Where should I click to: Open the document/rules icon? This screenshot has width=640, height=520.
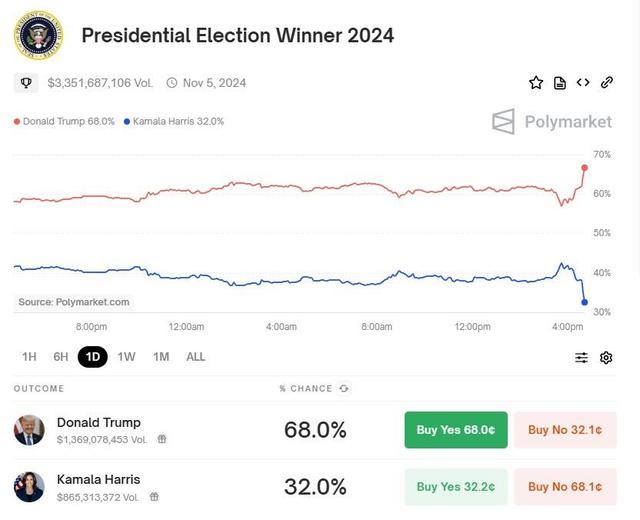[x=560, y=83]
